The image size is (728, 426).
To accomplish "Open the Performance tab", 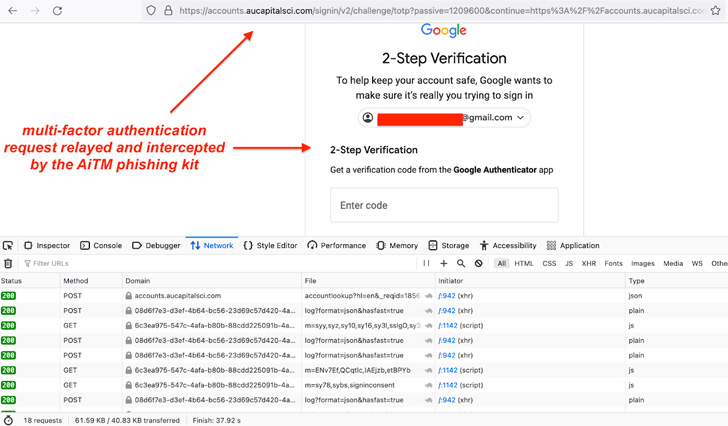I will [337, 245].
